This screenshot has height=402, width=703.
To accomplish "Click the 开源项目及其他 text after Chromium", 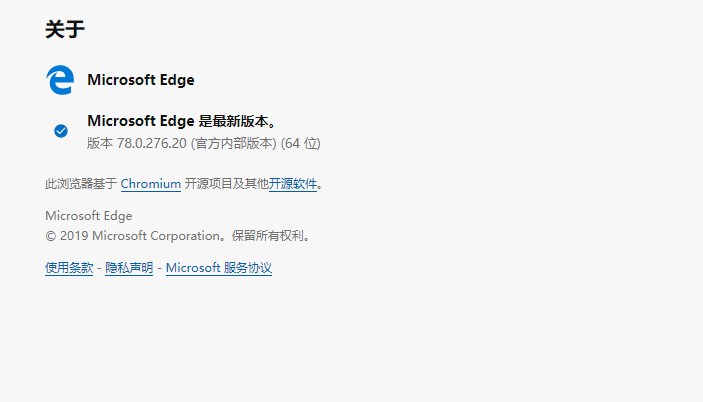I will tap(227, 184).
